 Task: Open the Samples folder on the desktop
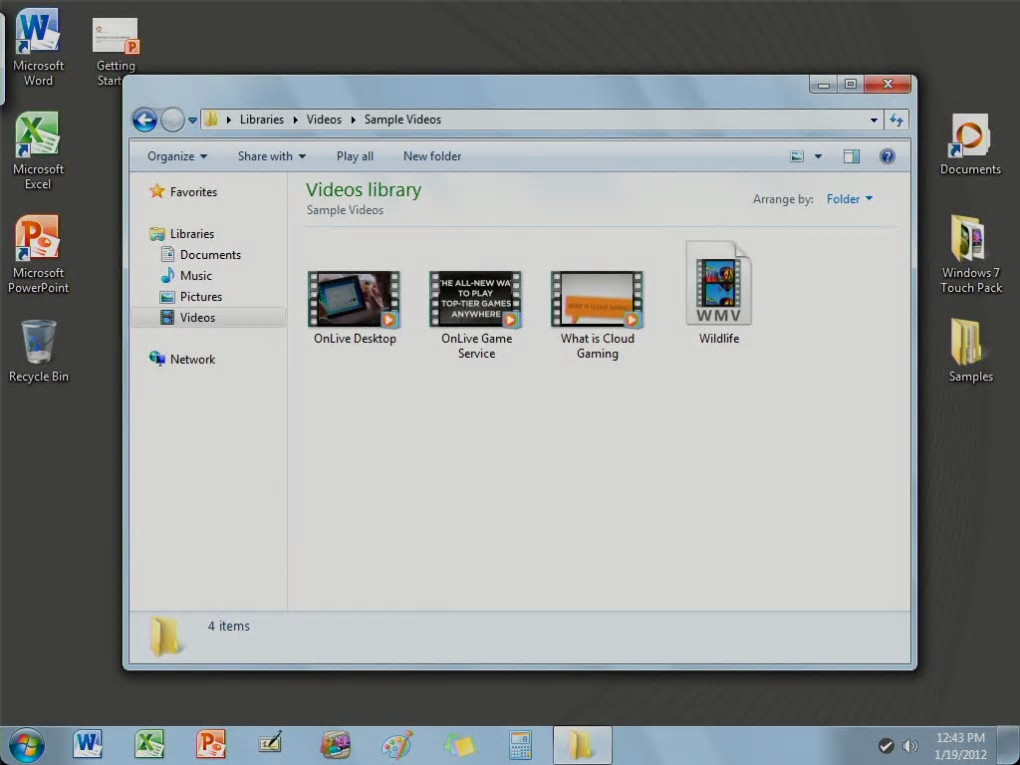[970, 351]
